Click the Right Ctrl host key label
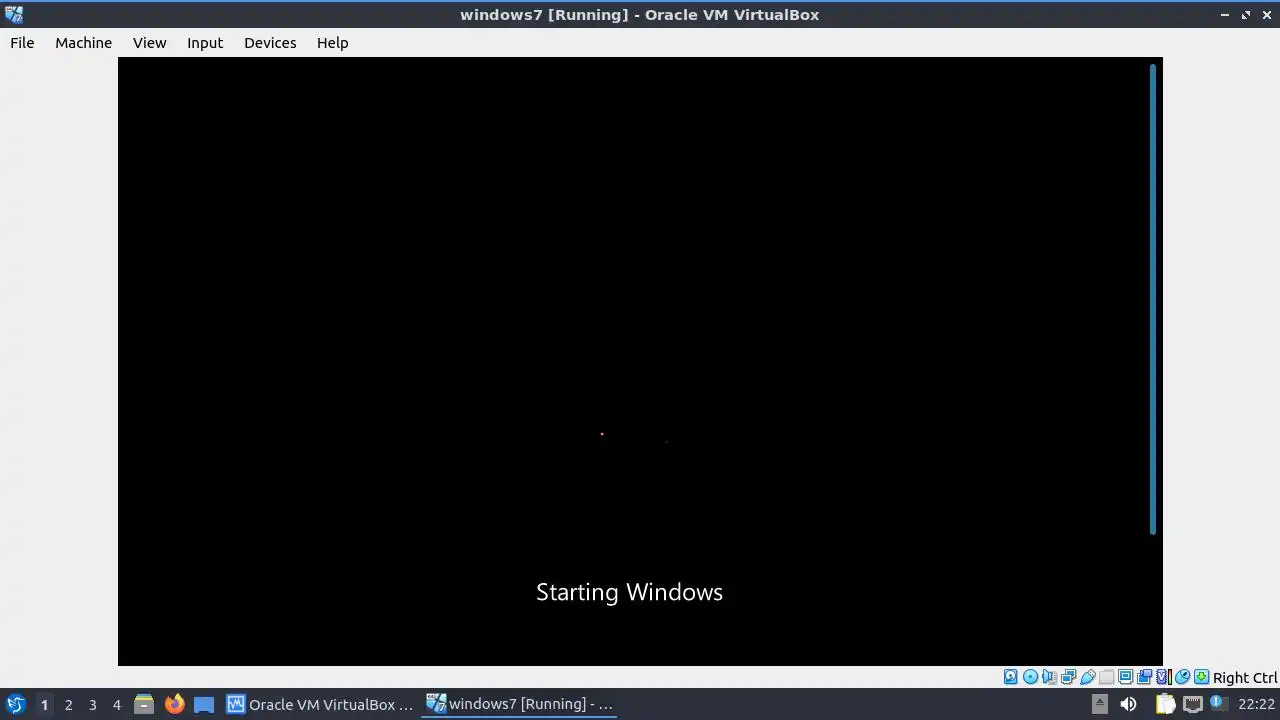The image size is (1280, 720). 1245,677
